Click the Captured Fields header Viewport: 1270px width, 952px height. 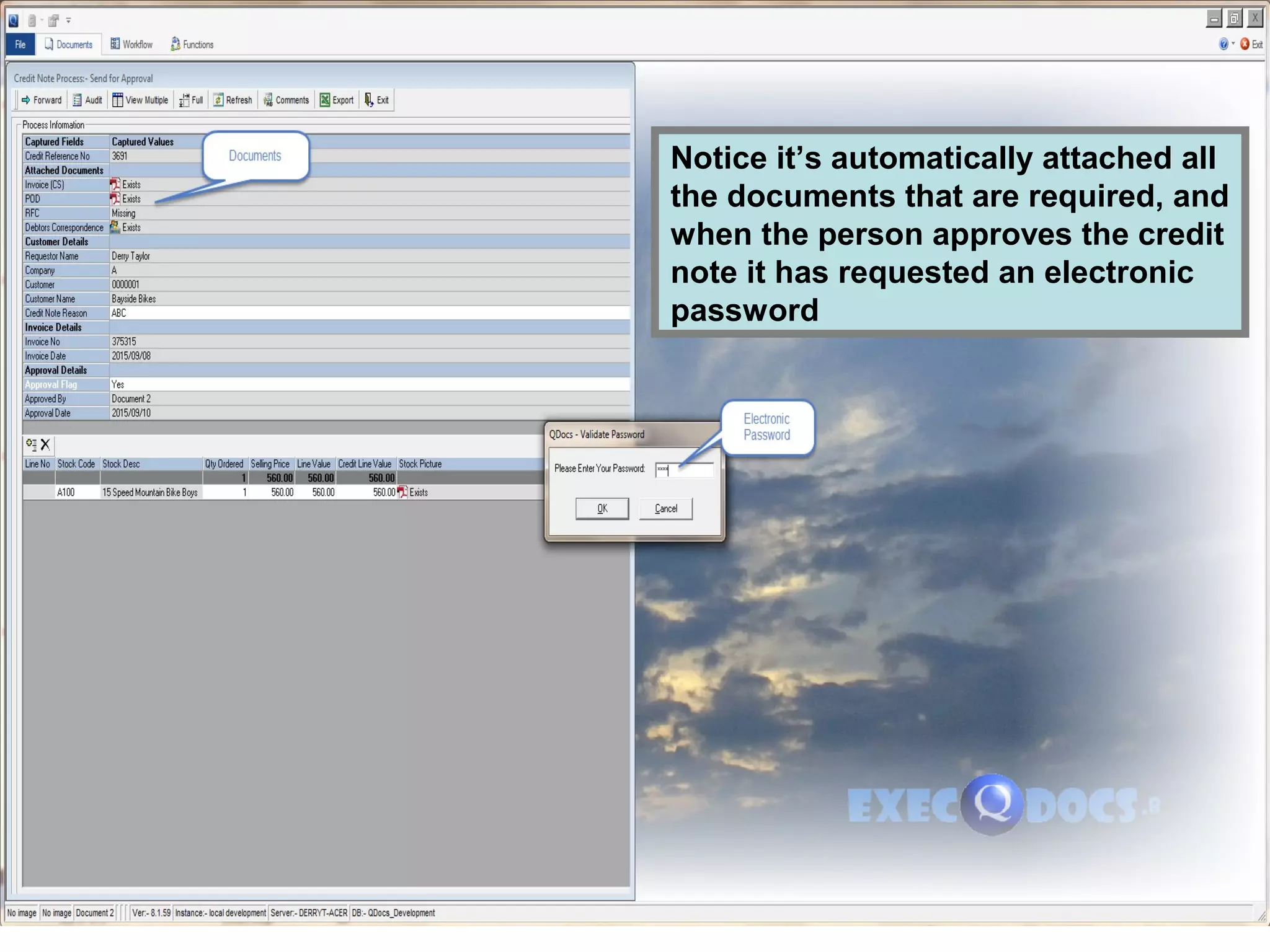[66, 142]
